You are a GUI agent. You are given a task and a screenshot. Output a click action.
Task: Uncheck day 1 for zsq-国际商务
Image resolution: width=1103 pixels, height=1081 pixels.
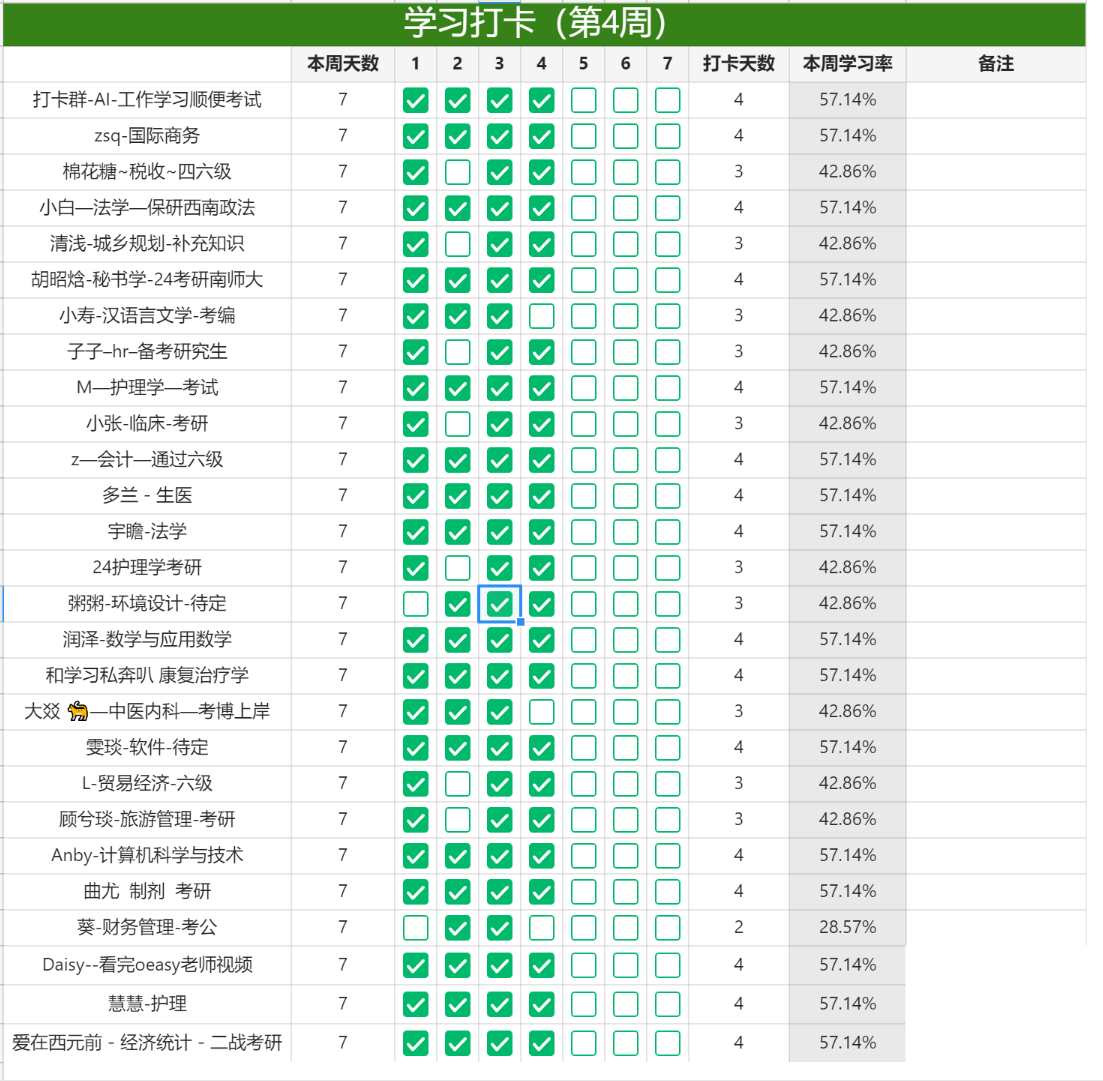pos(414,135)
